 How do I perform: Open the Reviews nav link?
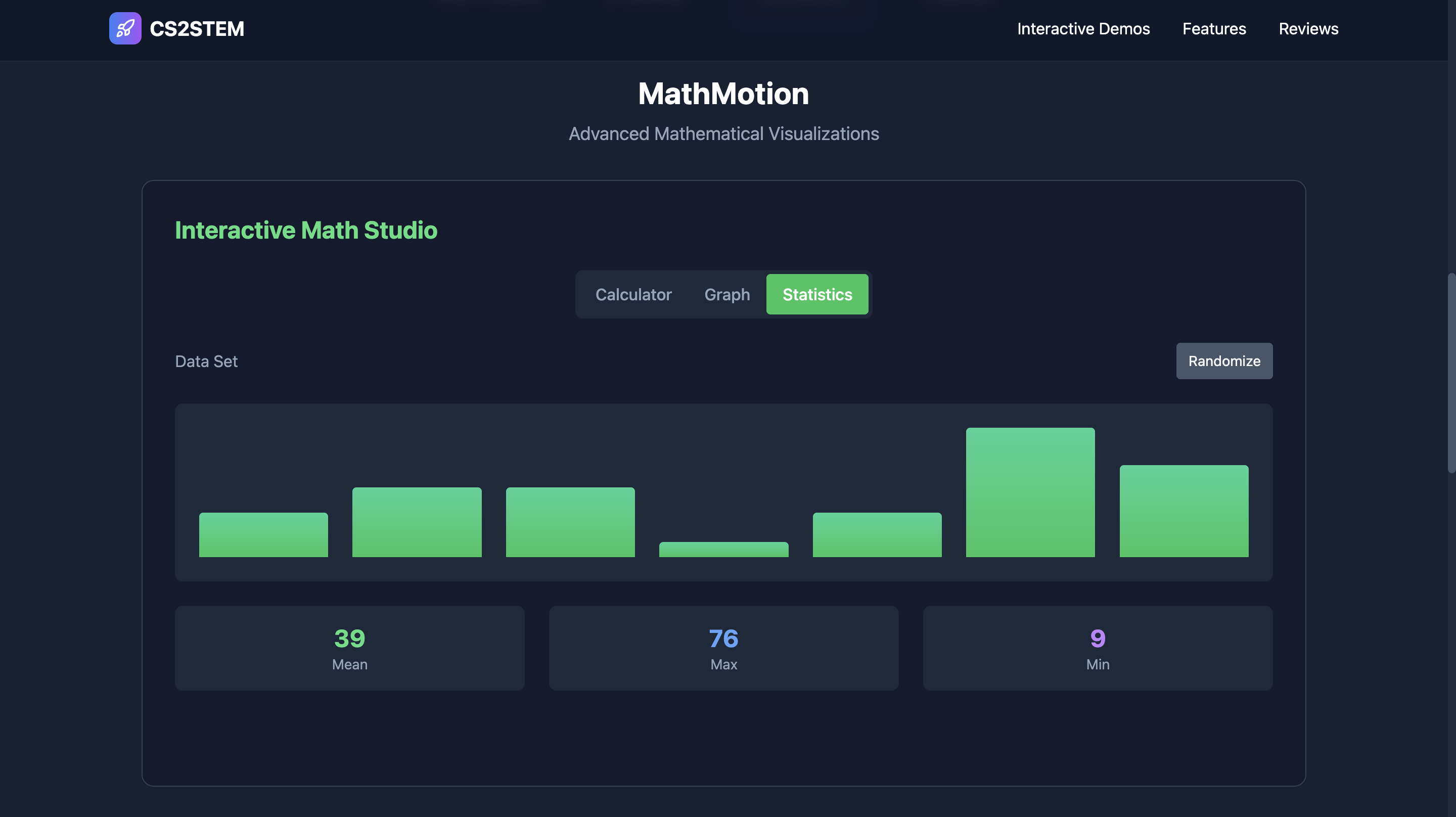pyautogui.click(x=1308, y=29)
